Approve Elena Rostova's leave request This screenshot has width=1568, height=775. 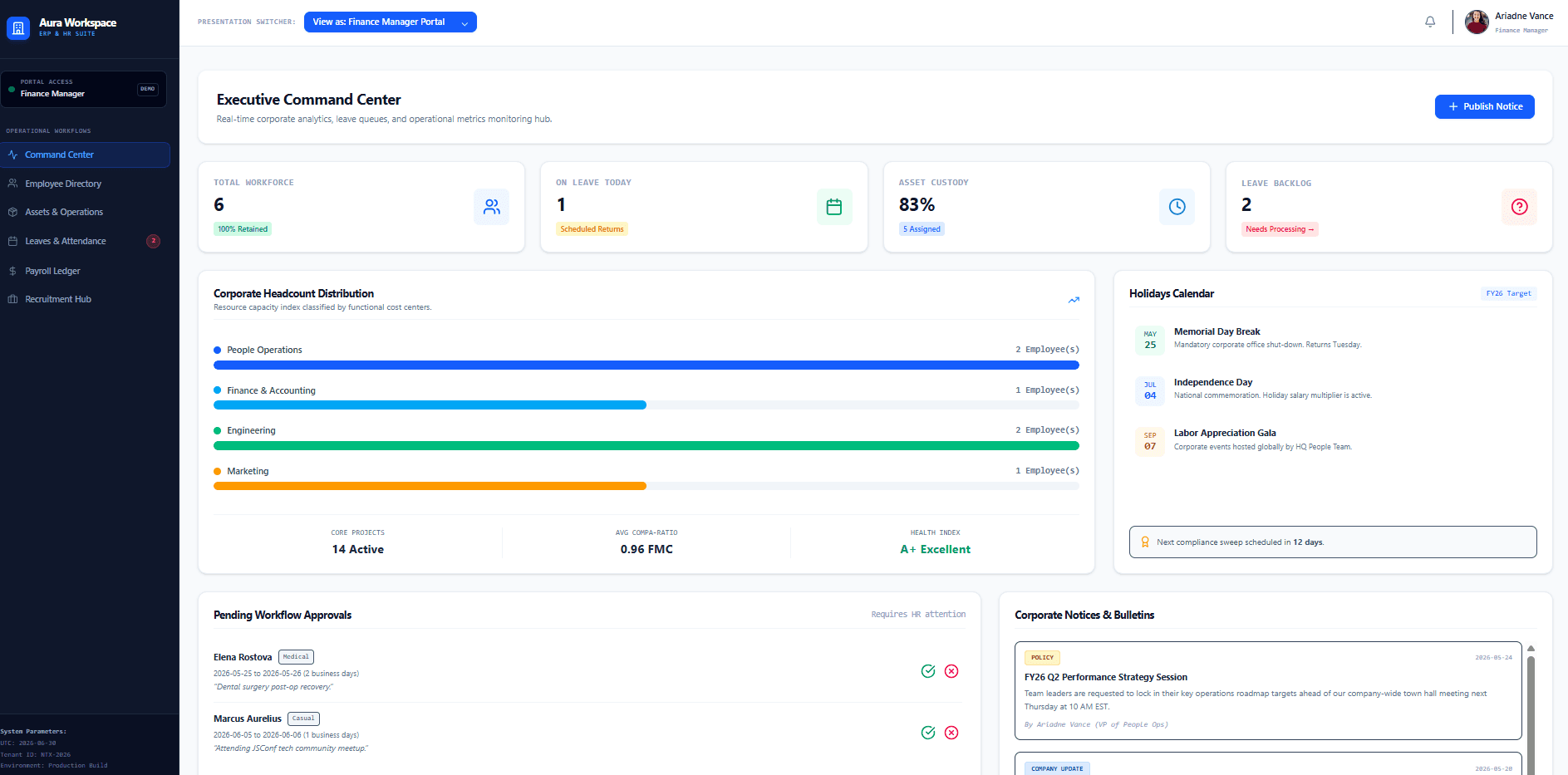(x=928, y=671)
